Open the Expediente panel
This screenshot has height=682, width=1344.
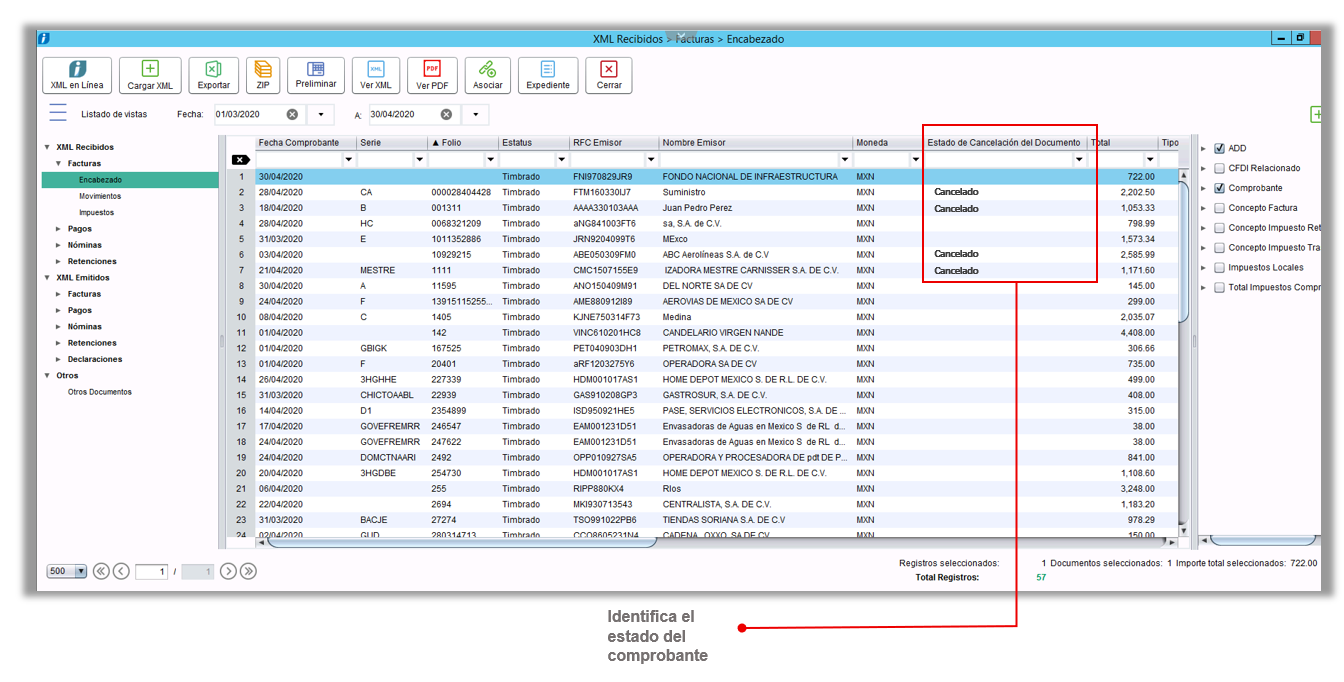click(547, 74)
